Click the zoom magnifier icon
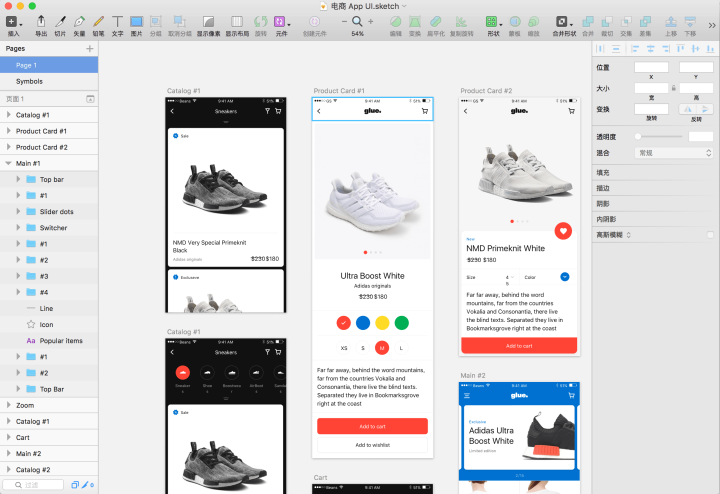Viewport: 720px width, 494px height. [357, 22]
